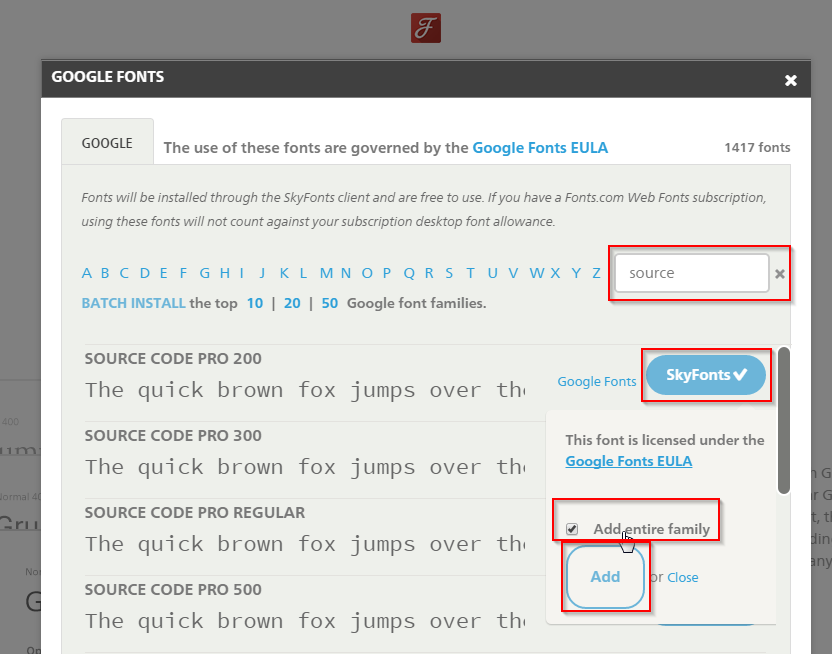Clear the search field with the x icon
832x654 pixels.
[779, 274]
